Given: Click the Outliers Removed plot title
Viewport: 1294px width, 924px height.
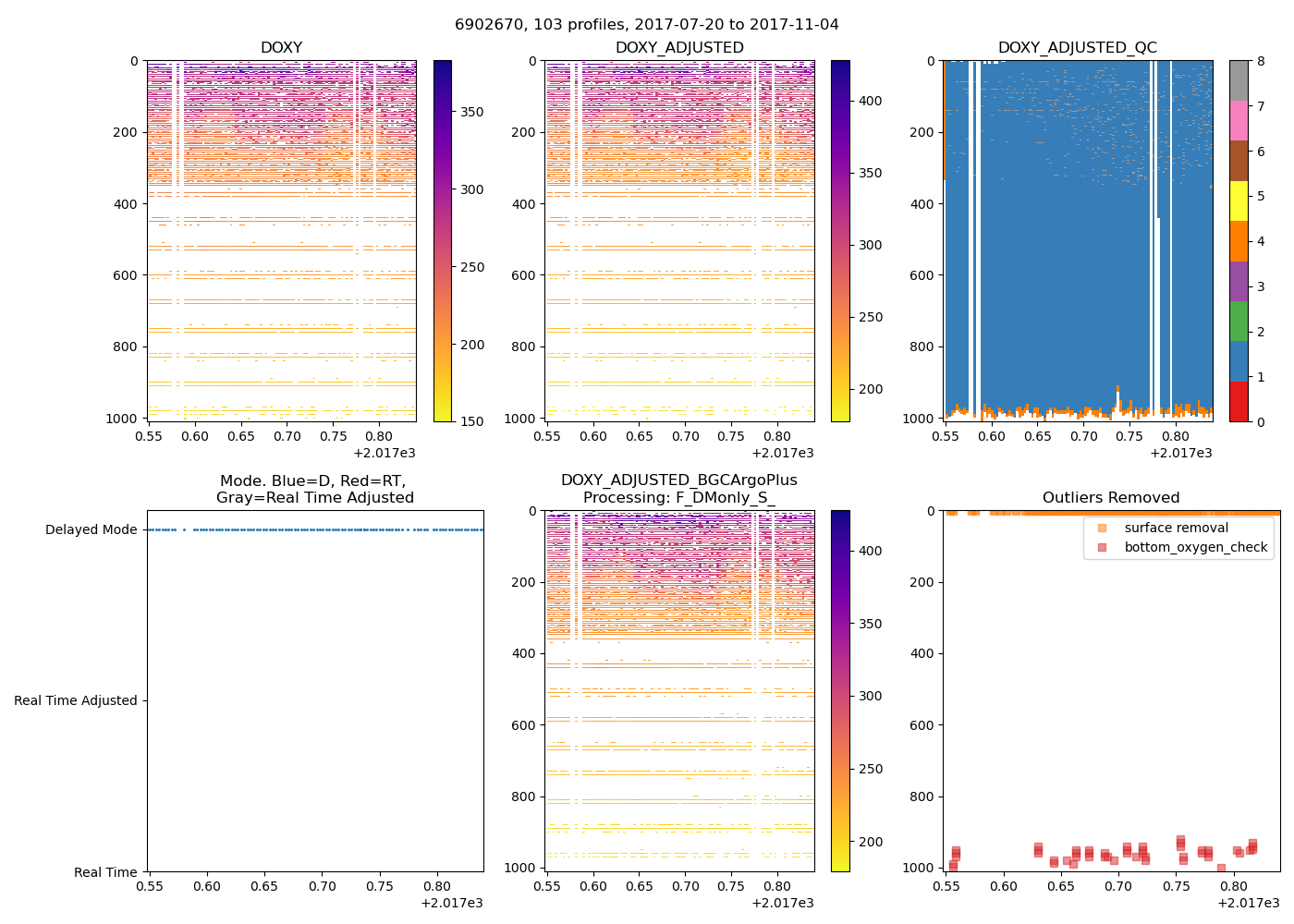Looking at the screenshot, I should coord(1111,497).
